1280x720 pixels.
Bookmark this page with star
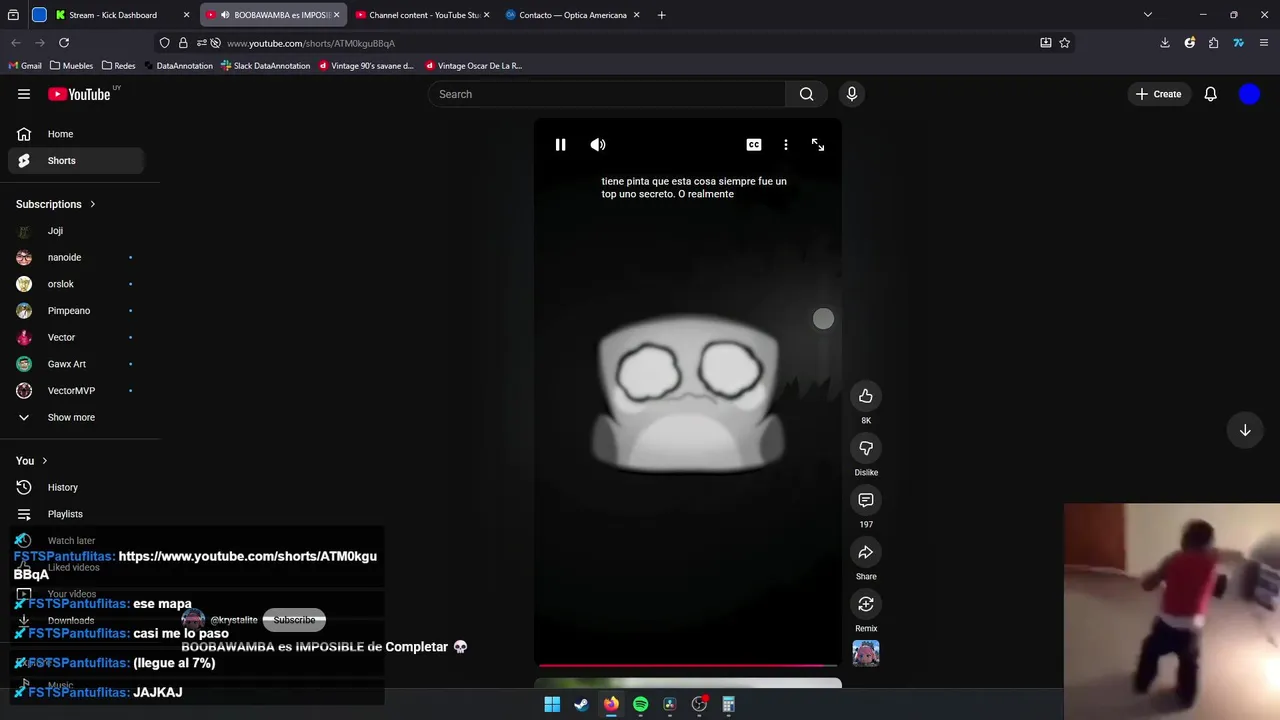pos(1065,43)
